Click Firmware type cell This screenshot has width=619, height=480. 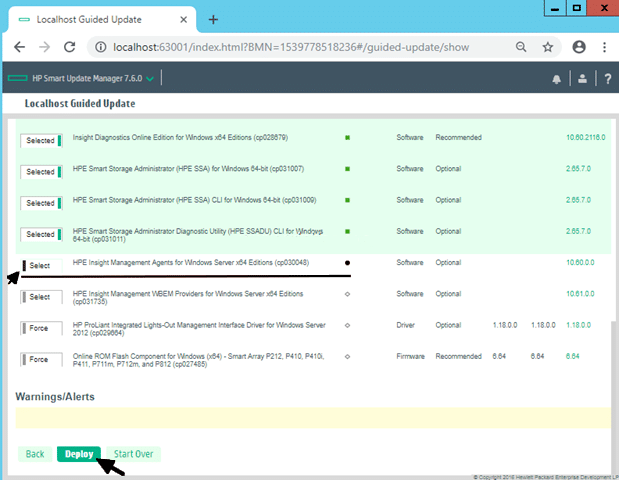pyautogui.click(x=411, y=356)
